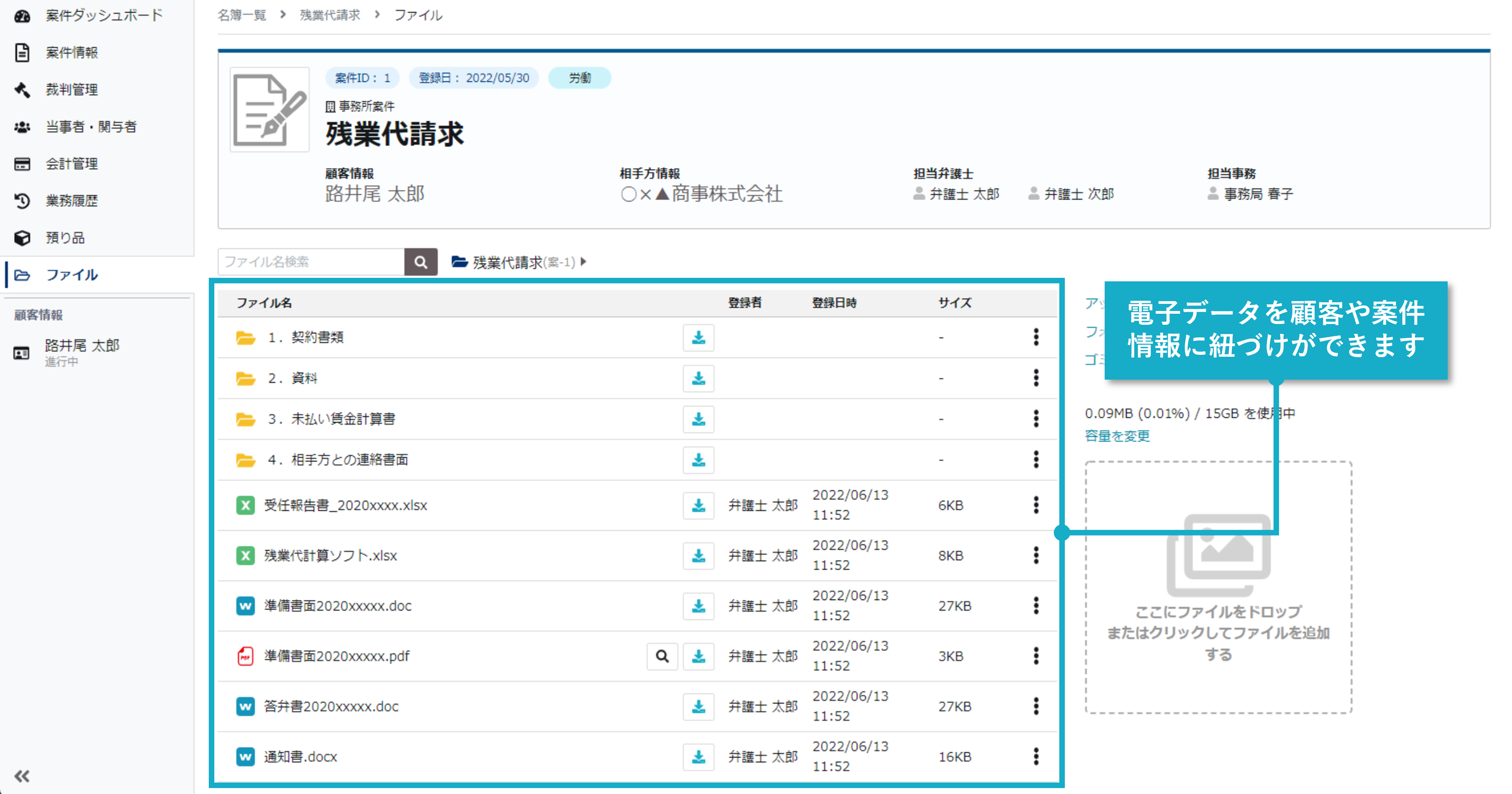This screenshot has height=794, width=1512.
Task: Click 名簿一覧 breadcrumb link
Action: (241, 15)
